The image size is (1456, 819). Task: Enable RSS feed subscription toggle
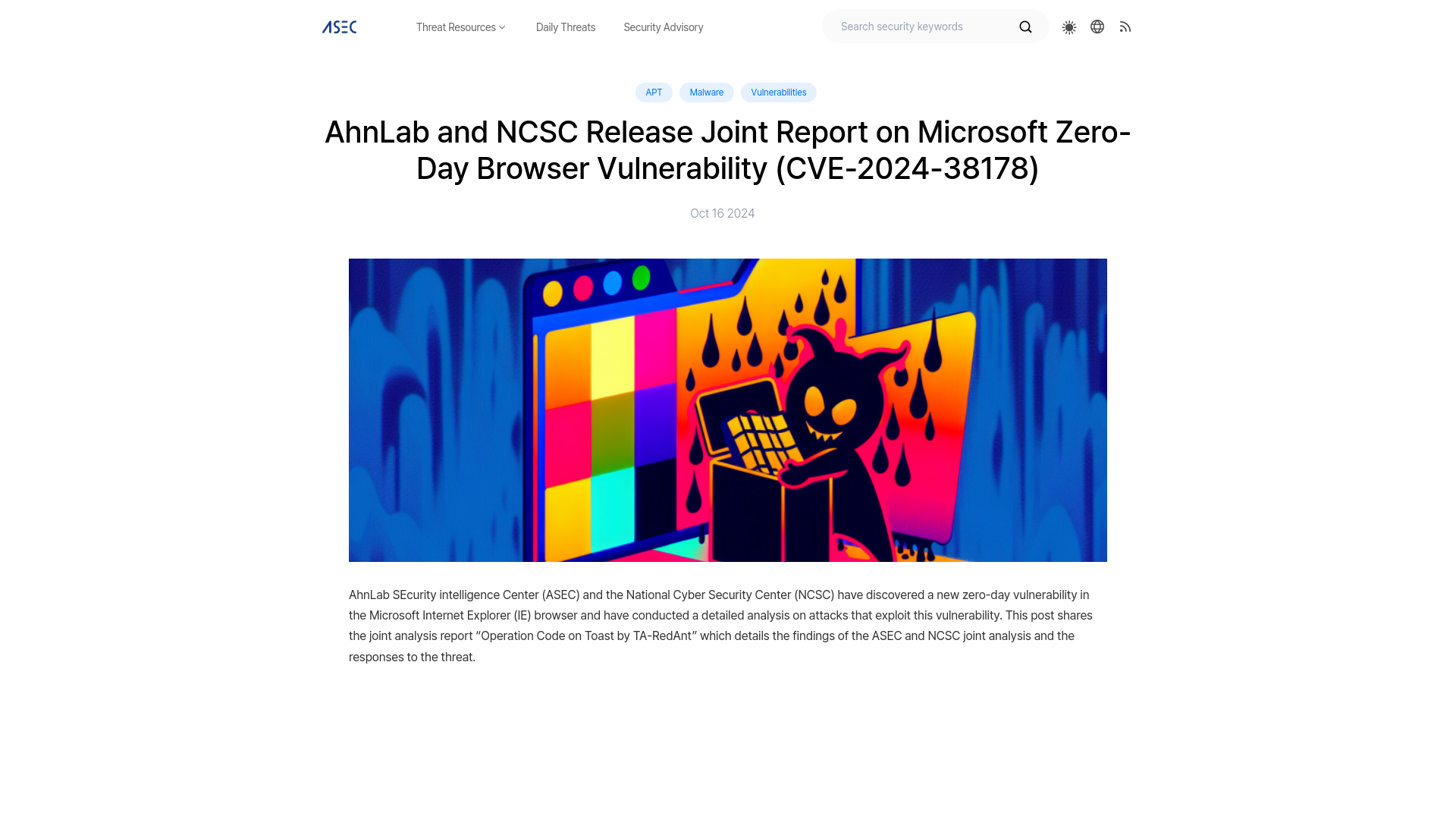pyautogui.click(x=1125, y=26)
